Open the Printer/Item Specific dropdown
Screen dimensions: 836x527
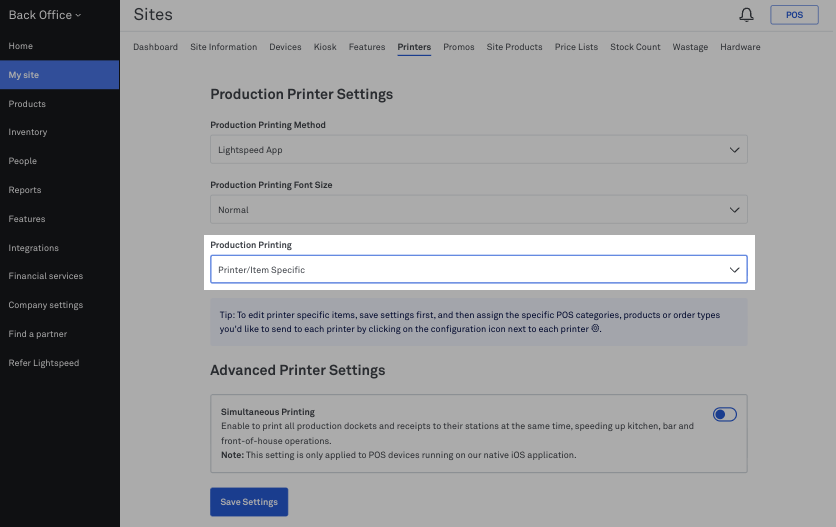pyautogui.click(x=479, y=269)
